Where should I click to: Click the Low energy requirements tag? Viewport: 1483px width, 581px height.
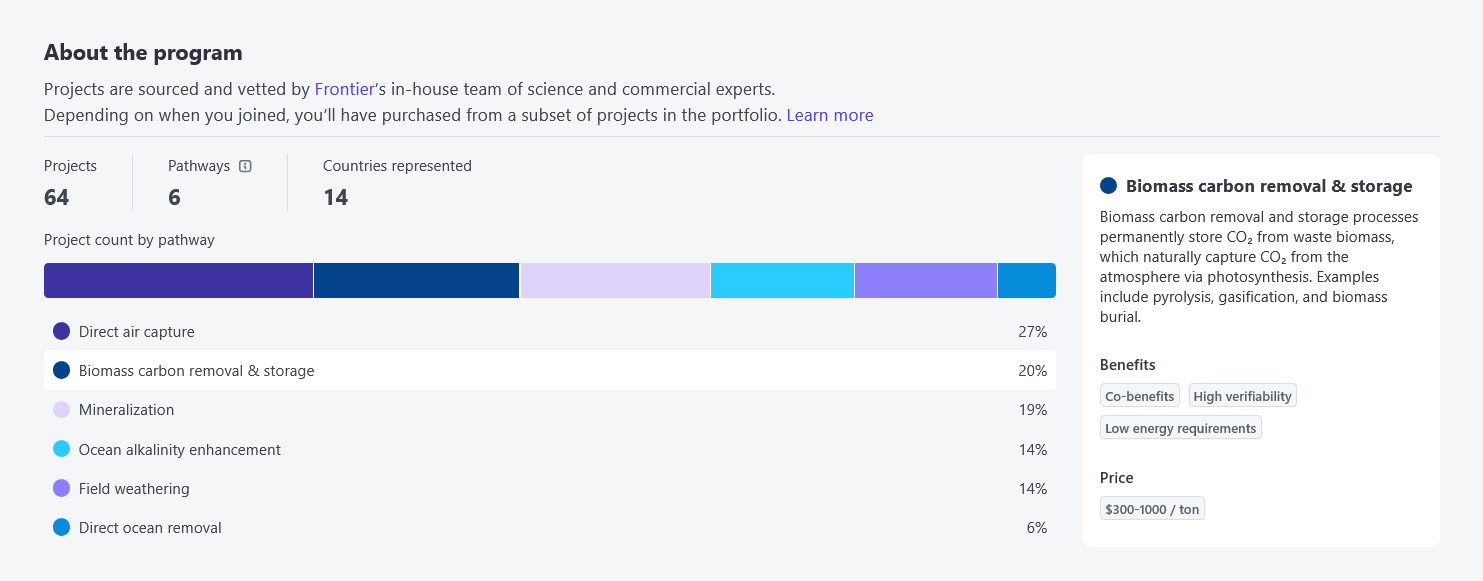pos(1181,428)
